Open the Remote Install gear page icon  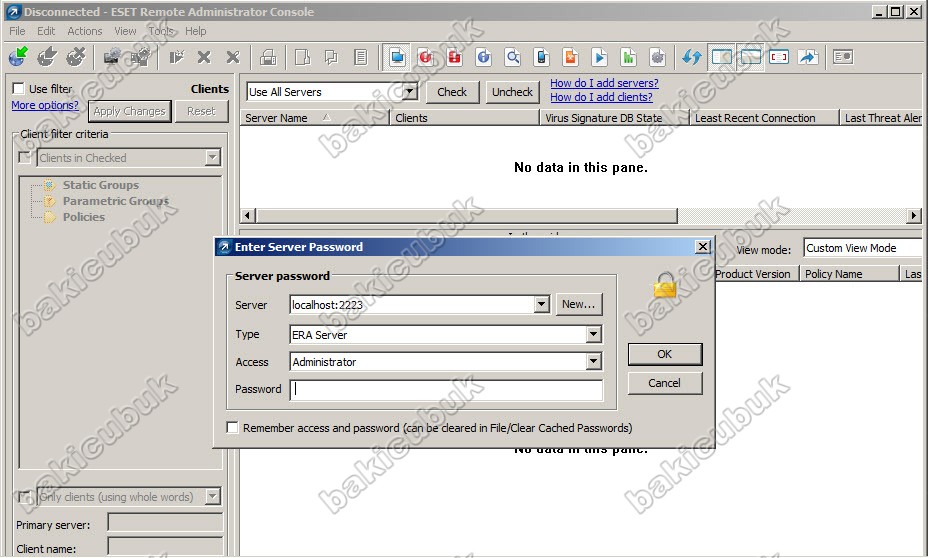coord(658,57)
